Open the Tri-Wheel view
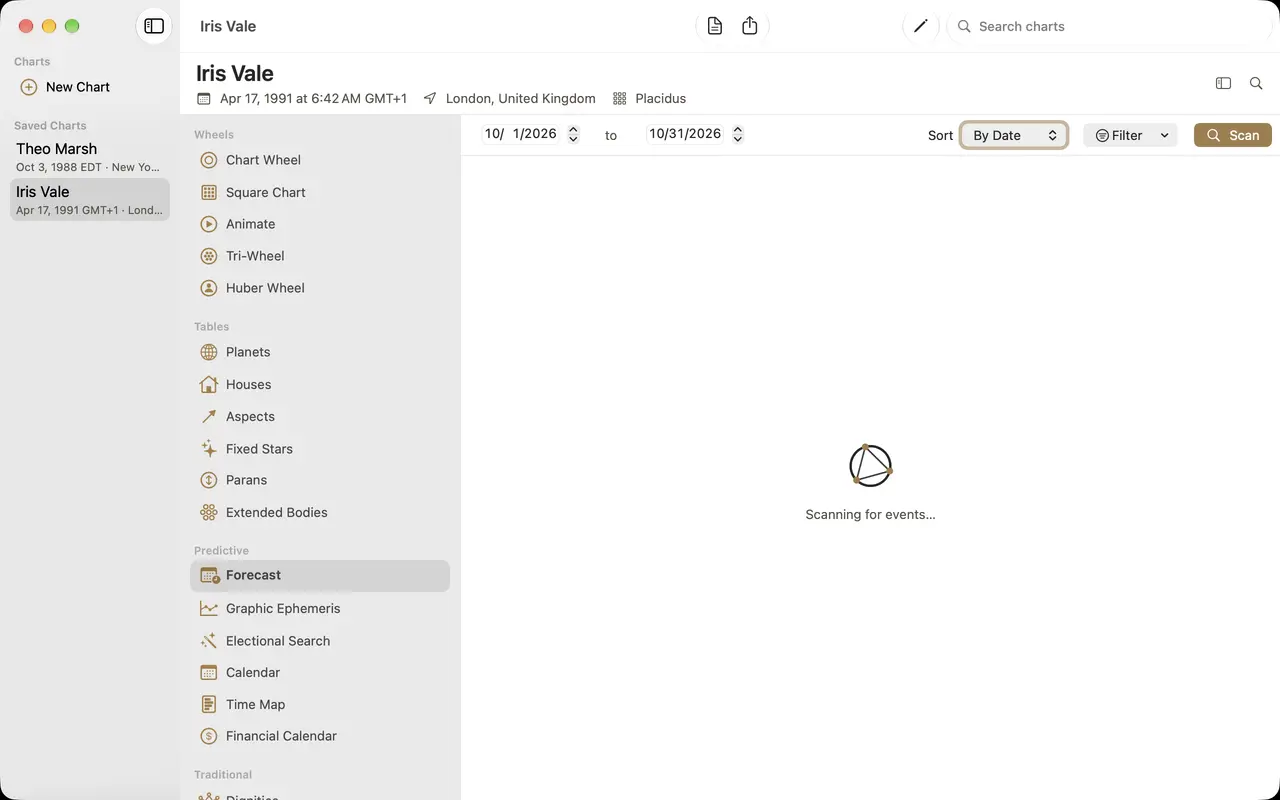The height and width of the screenshot is (800, 1280). 320,256
